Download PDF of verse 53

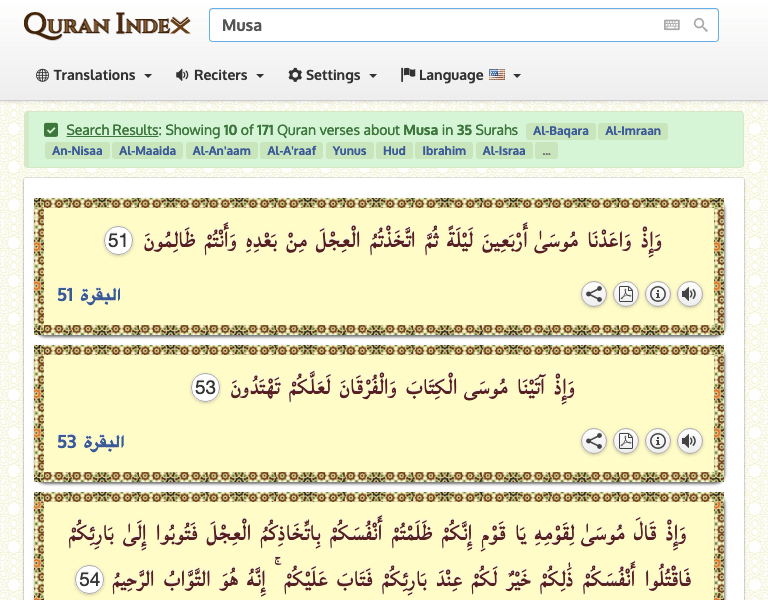(x=625, y=441)
